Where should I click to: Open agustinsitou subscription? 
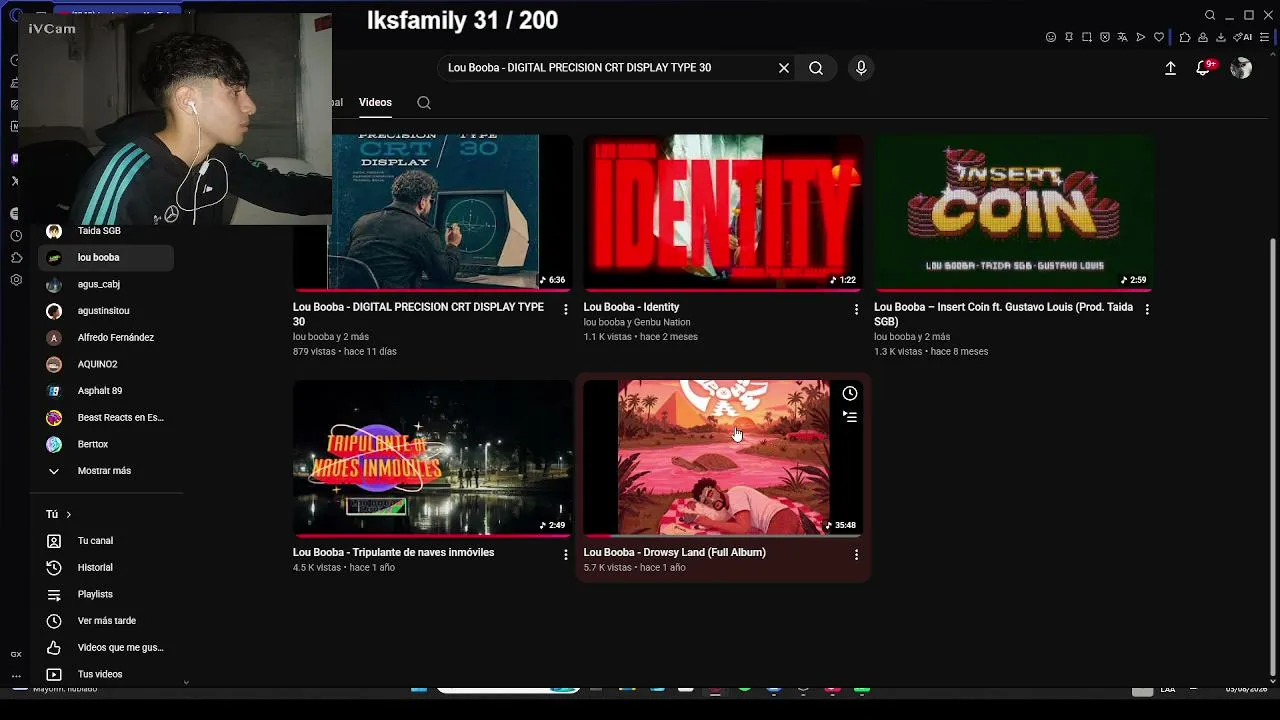pos(106,311)
